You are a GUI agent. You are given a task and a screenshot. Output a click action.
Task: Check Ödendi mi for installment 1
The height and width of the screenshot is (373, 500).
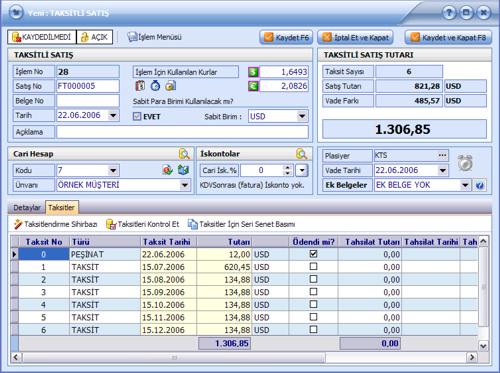tap(313, 267)
